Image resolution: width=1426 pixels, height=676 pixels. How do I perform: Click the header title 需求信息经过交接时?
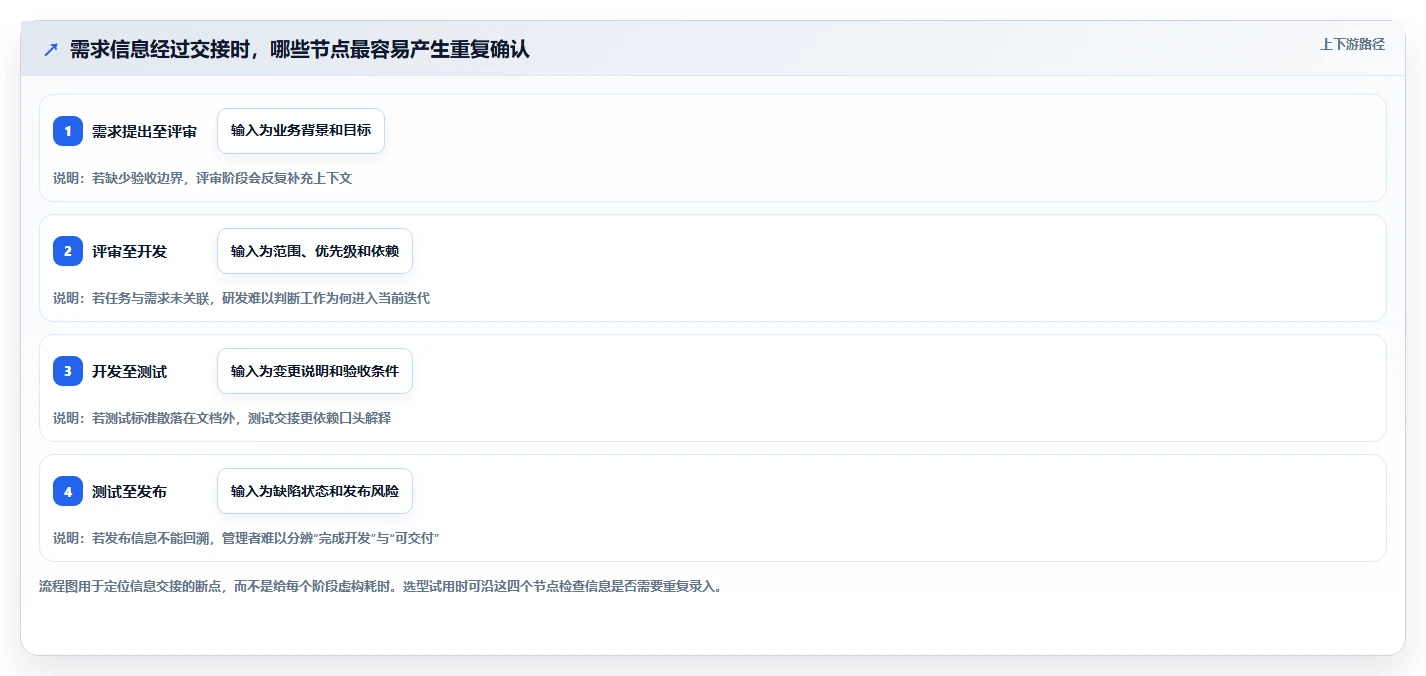tap(299, 50)
